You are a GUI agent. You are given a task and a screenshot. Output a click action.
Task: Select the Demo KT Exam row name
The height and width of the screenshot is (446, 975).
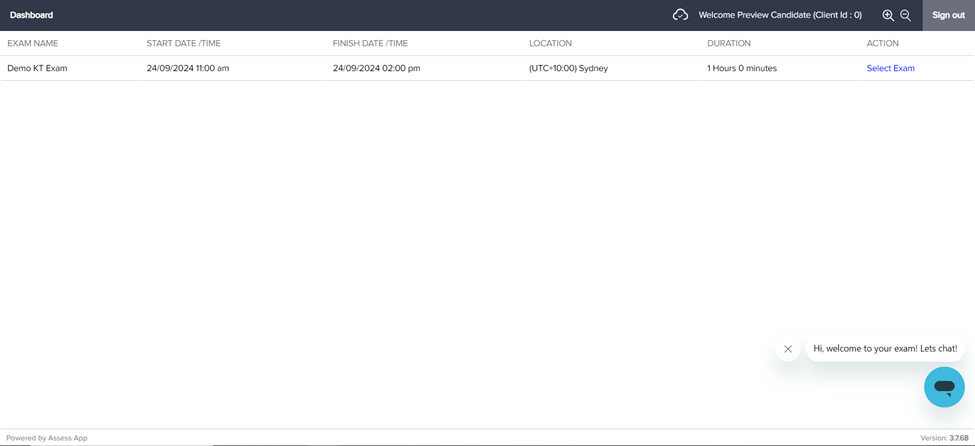pos(37,68)
